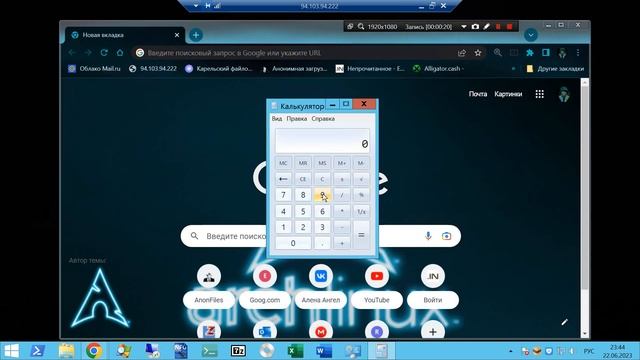This screenshot has height=360, width=640.
Task: Open the calculator's Правка menu
Action: [x=297, y=119]
